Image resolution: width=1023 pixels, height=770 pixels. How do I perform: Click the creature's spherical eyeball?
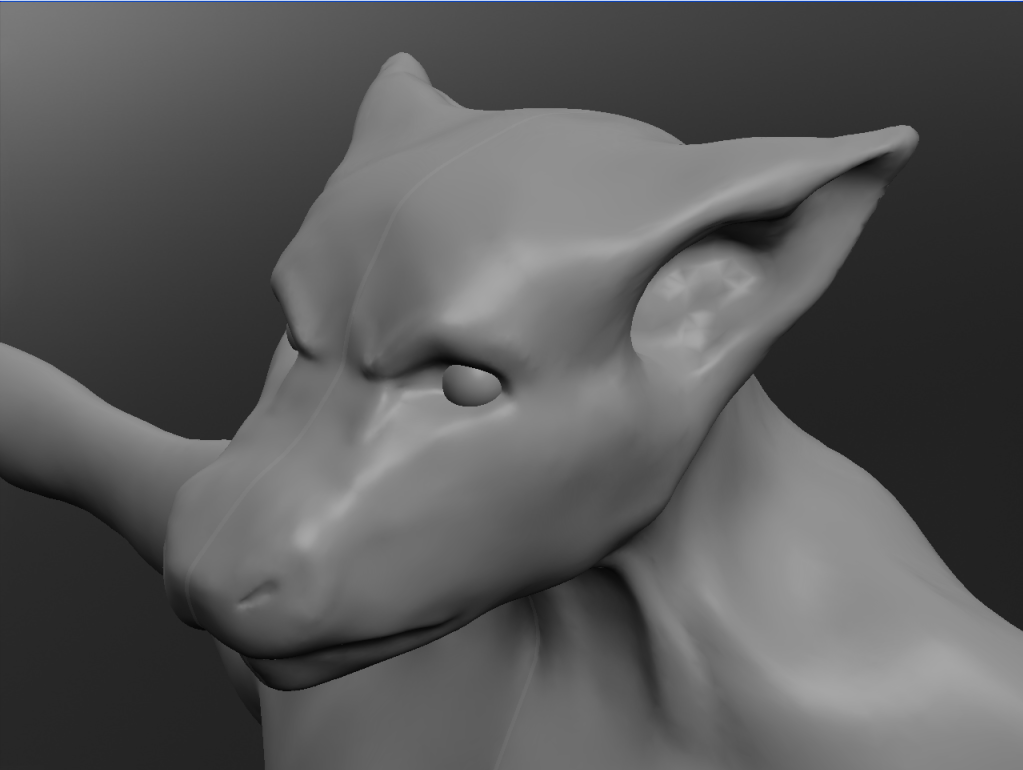472,386
